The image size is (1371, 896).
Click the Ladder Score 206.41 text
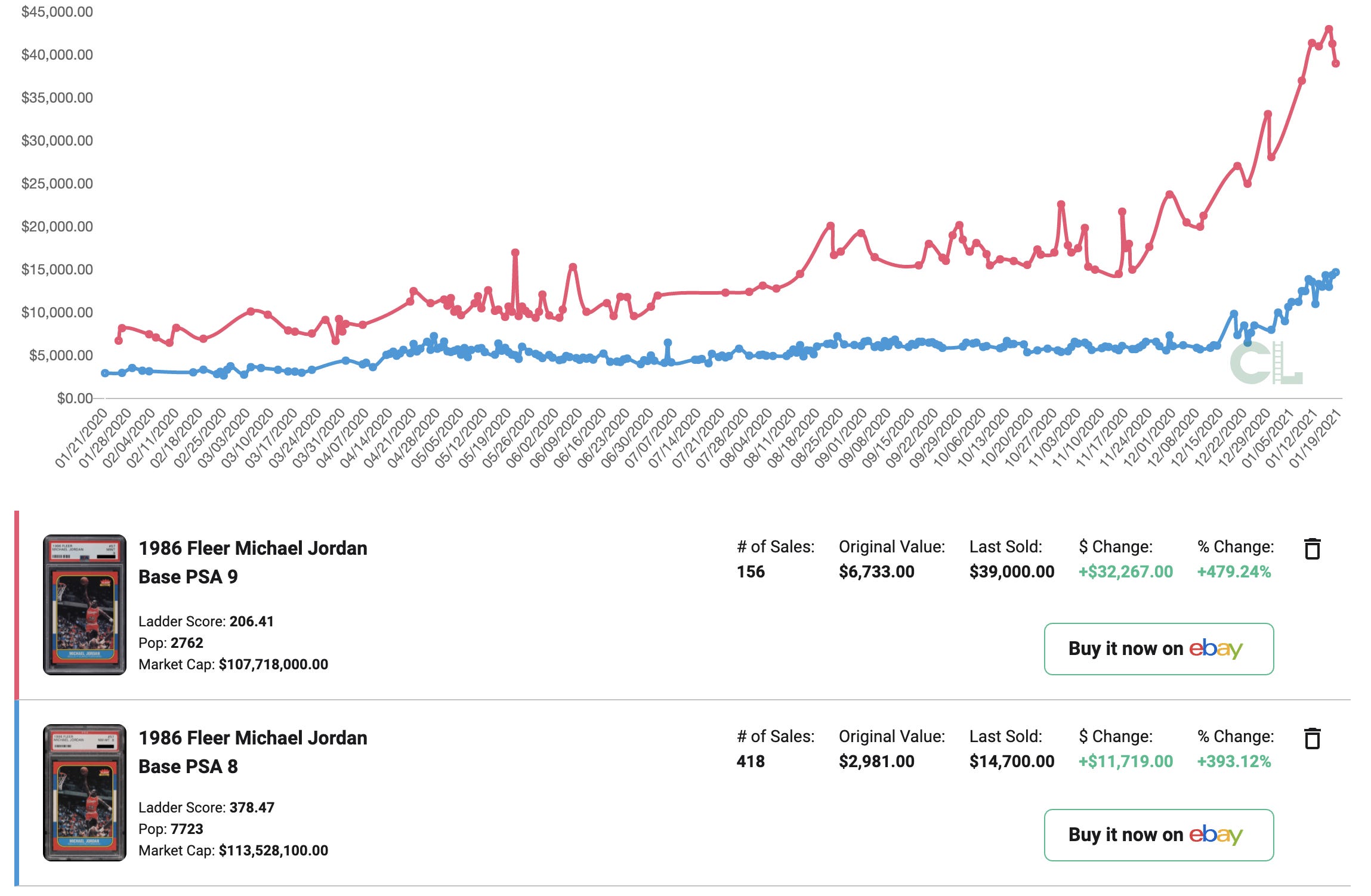point(206,622)
